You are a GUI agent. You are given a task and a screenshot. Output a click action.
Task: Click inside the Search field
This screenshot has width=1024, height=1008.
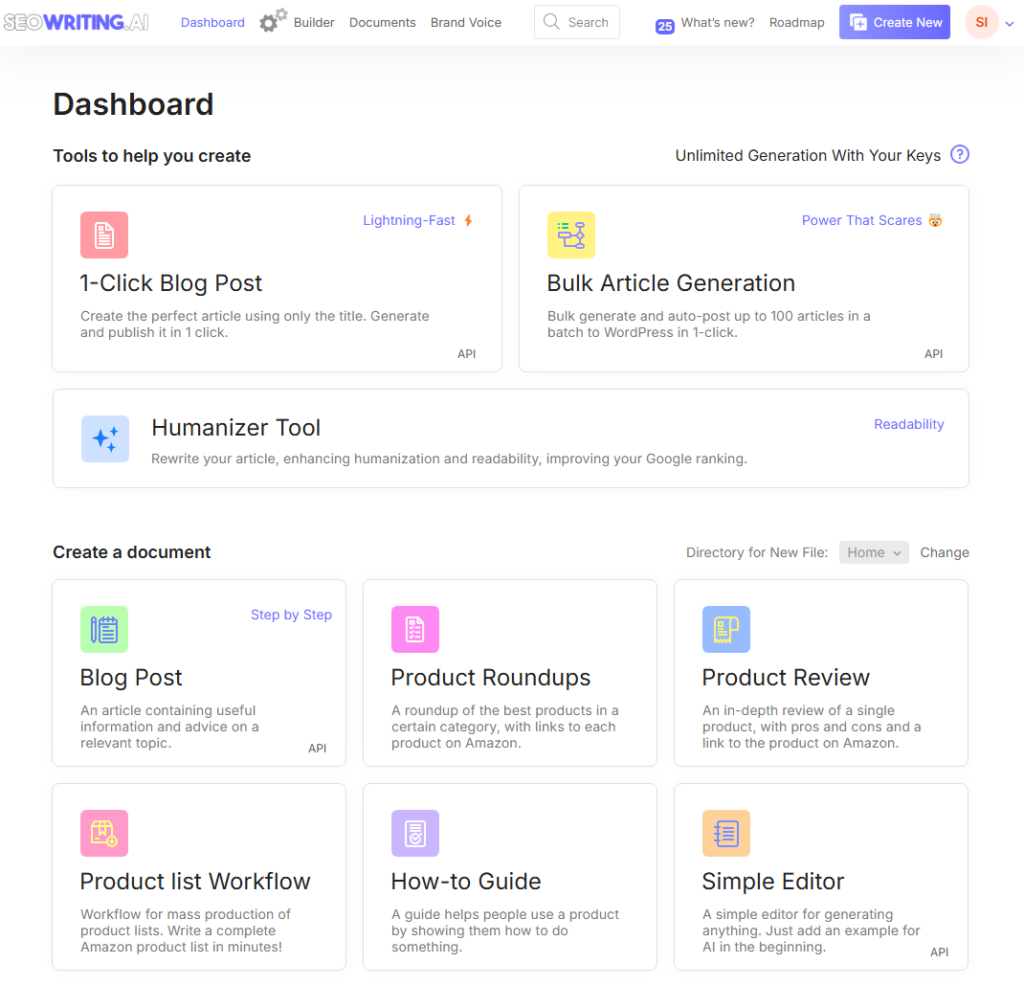coord(577,21)
